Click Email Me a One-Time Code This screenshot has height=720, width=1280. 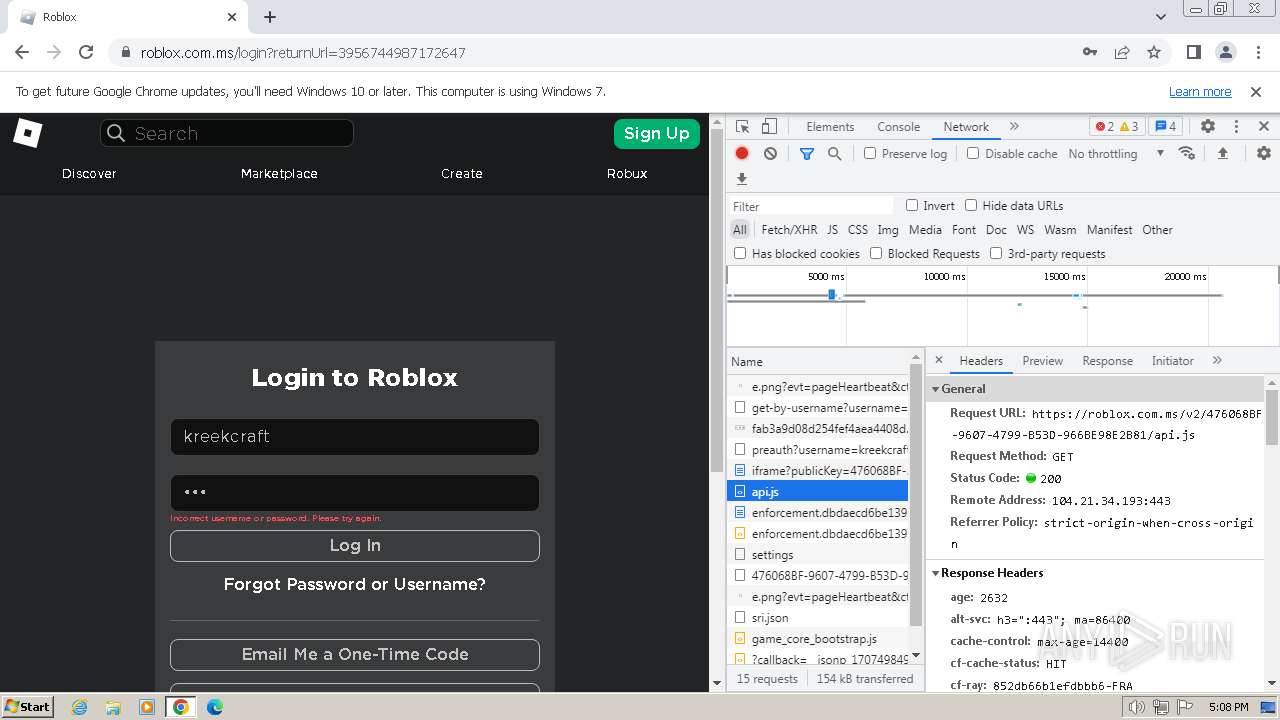click(x=355, y=654)
